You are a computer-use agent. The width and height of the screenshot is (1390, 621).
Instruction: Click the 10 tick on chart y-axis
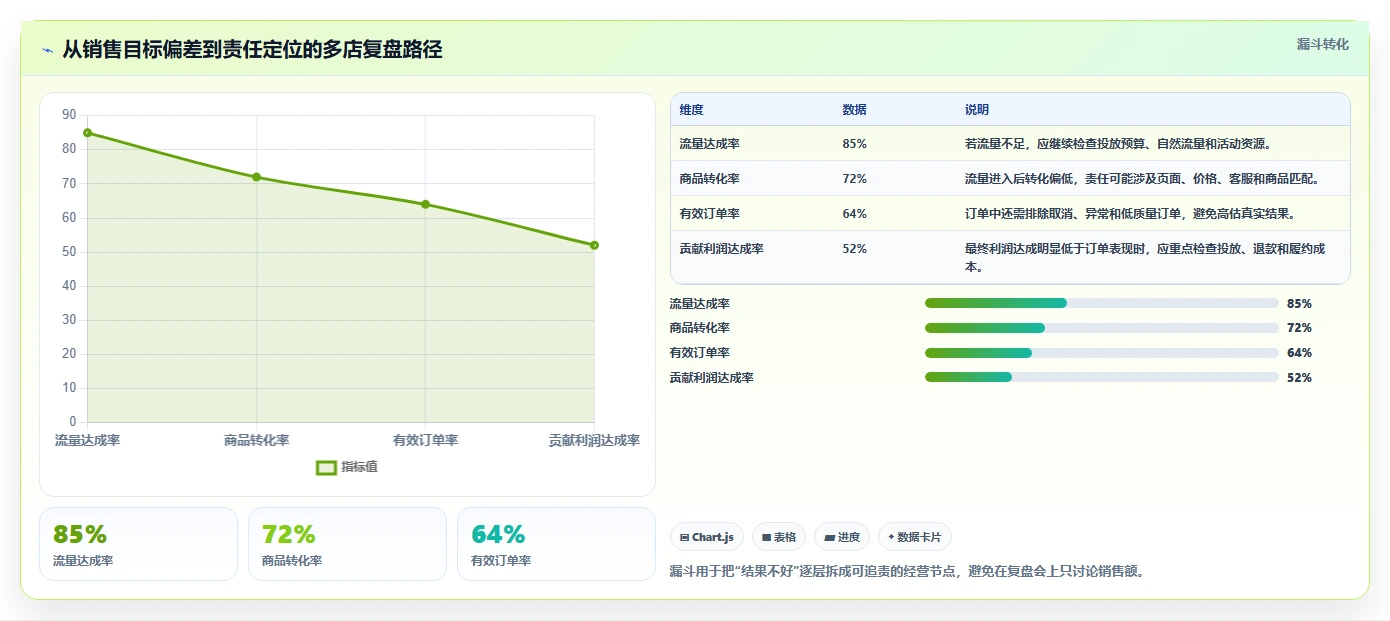69,388
